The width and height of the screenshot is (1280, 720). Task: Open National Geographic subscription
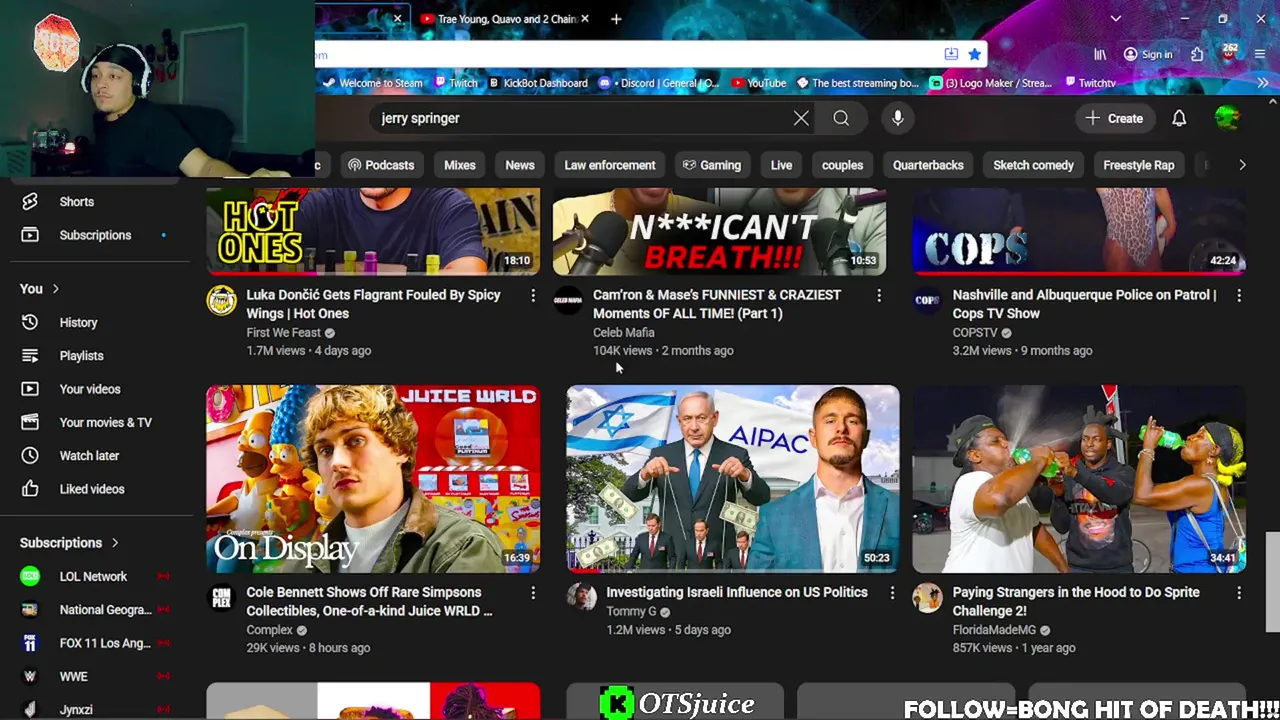(105, 610)
